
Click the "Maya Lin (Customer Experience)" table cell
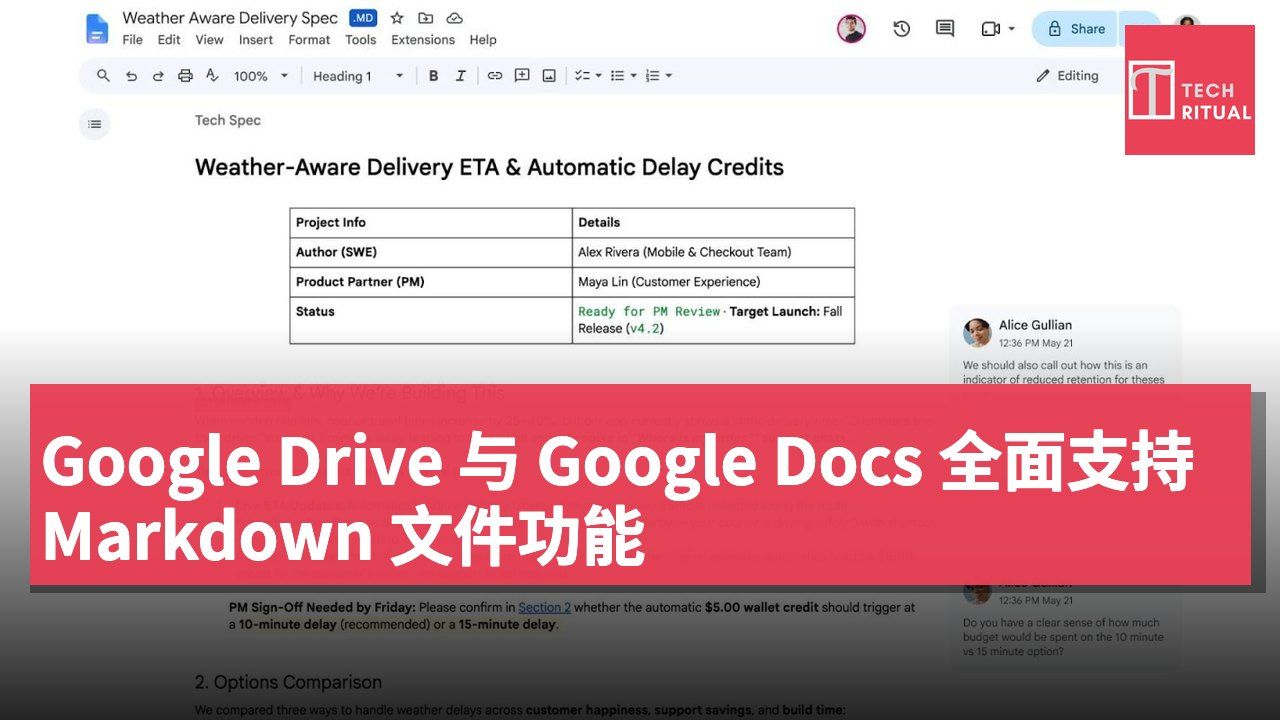[x=714, y=282]
